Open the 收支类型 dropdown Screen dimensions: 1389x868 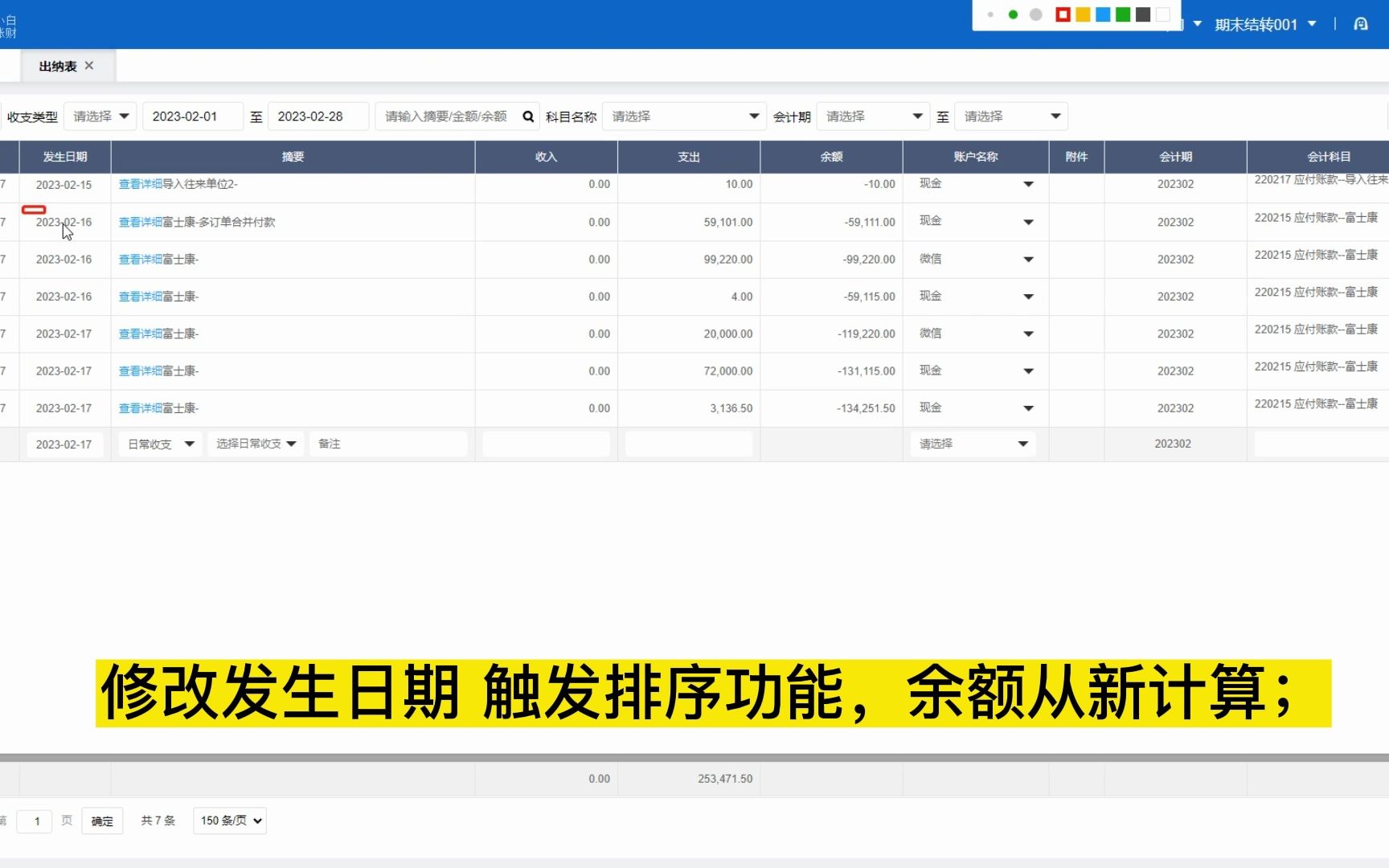click(x=100, y=117)
